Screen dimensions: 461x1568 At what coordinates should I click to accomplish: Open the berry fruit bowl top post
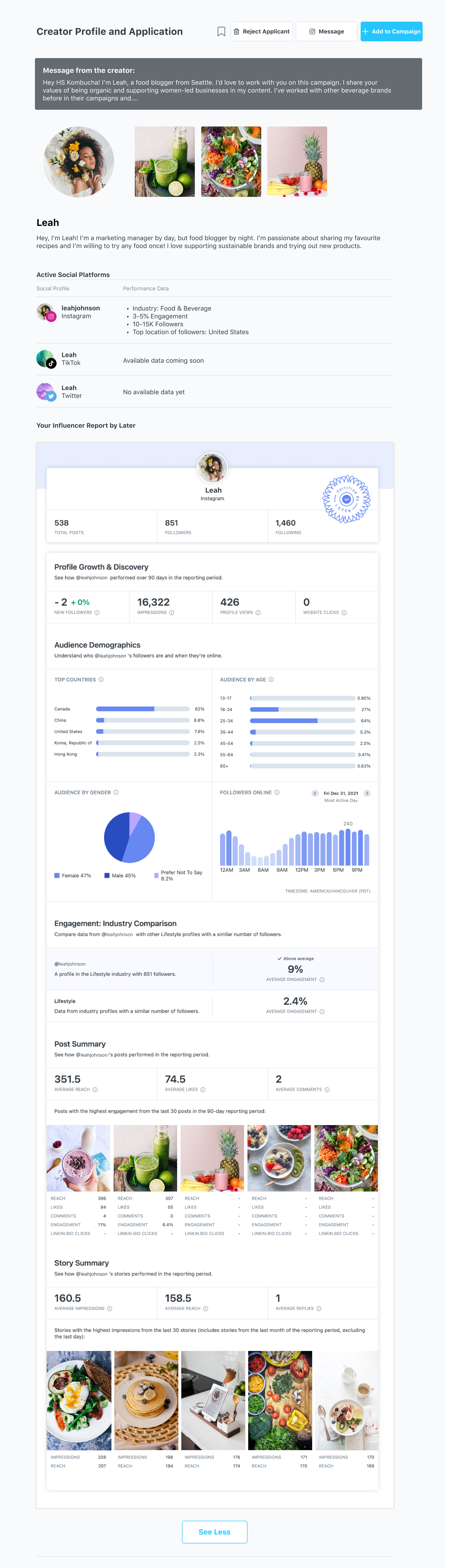(x=279, y=1158)
